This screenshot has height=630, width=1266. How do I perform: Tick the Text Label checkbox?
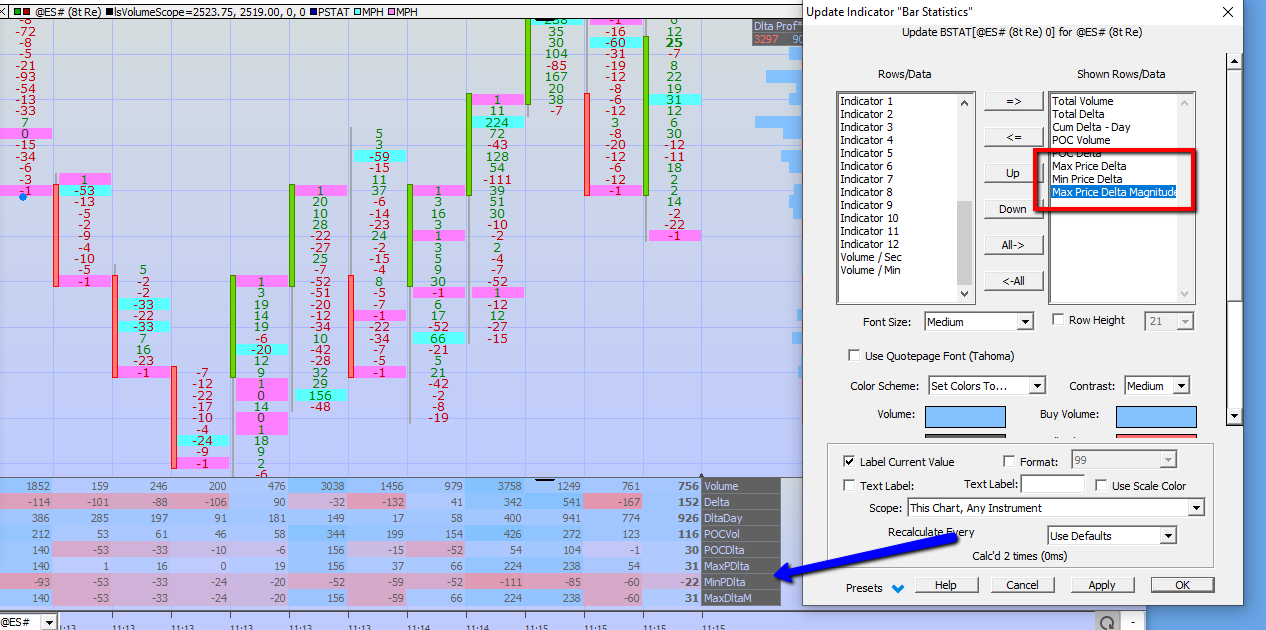tap(849, 485)
